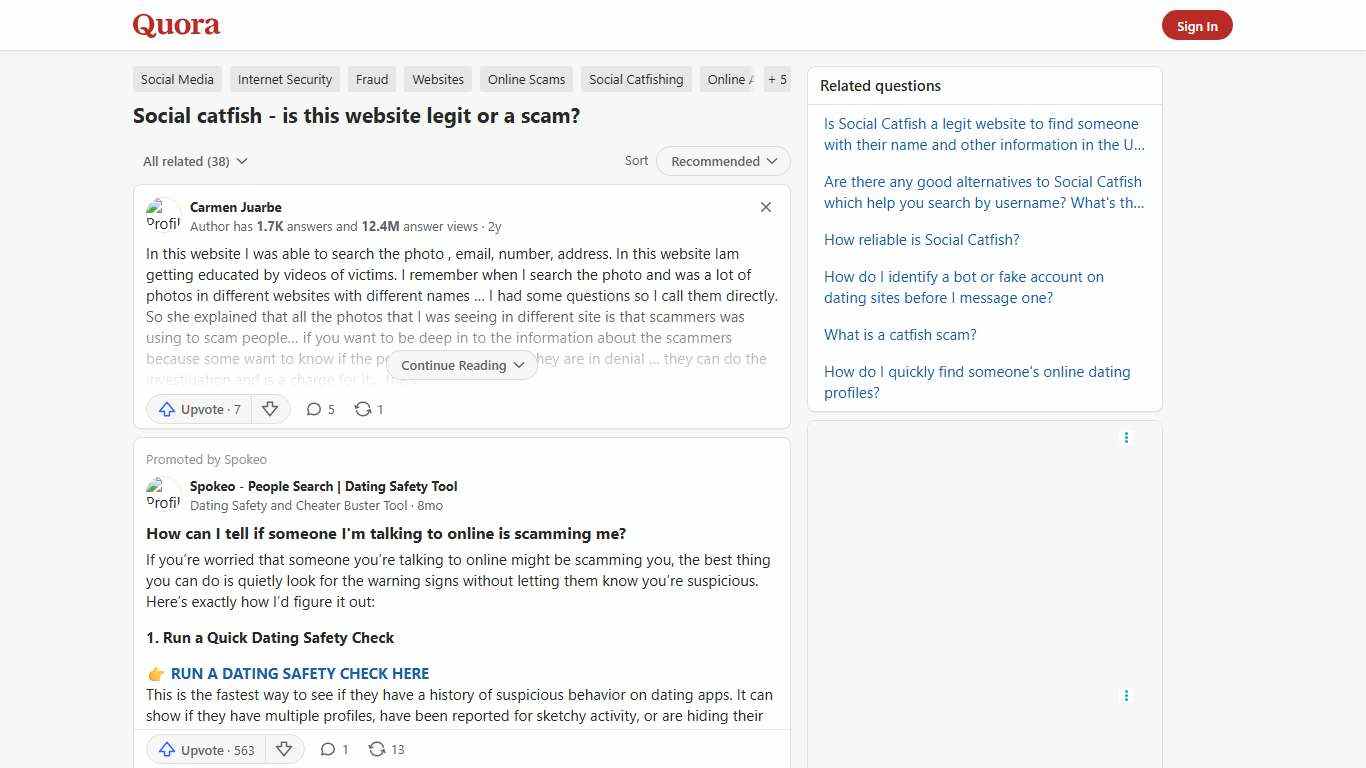
Task: Show the +5 hidden topic tags
Action: click(x=777, y=79)
